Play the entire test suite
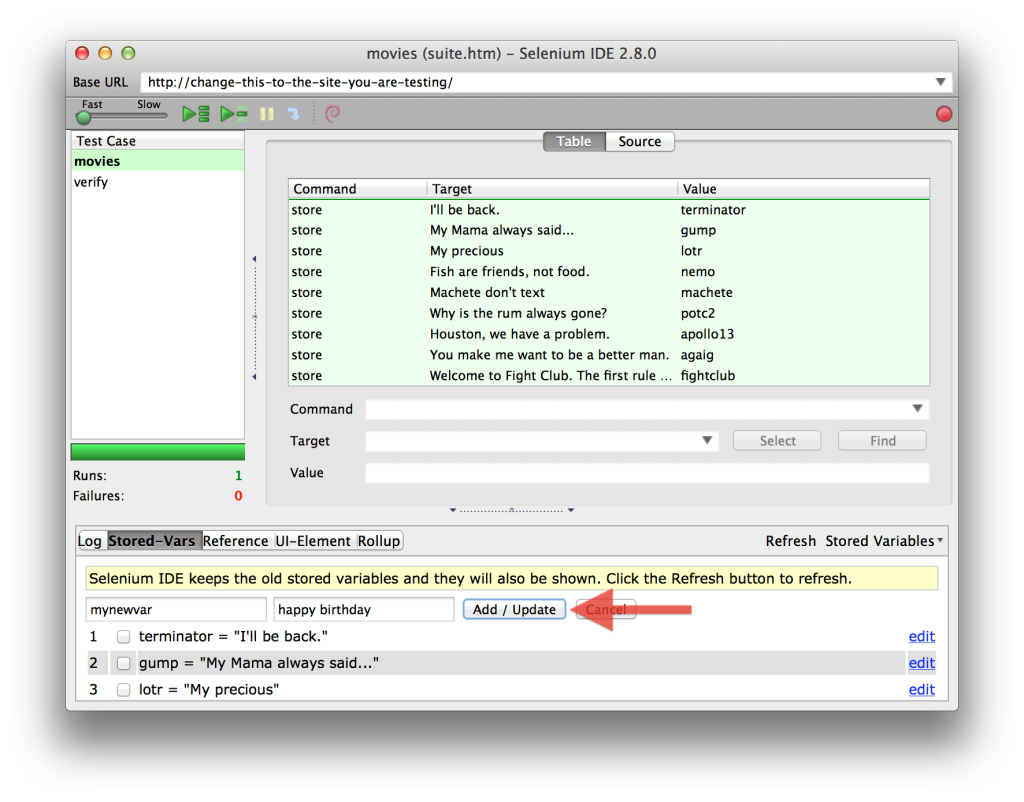Screen dimensions: 1024x802 coord(195,114)
